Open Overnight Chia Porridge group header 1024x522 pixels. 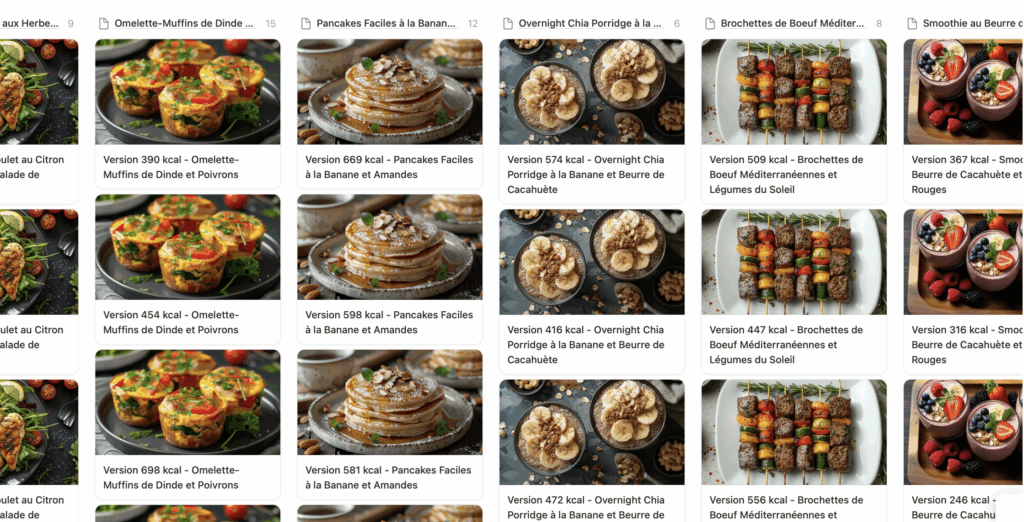(x=592, y=24)
